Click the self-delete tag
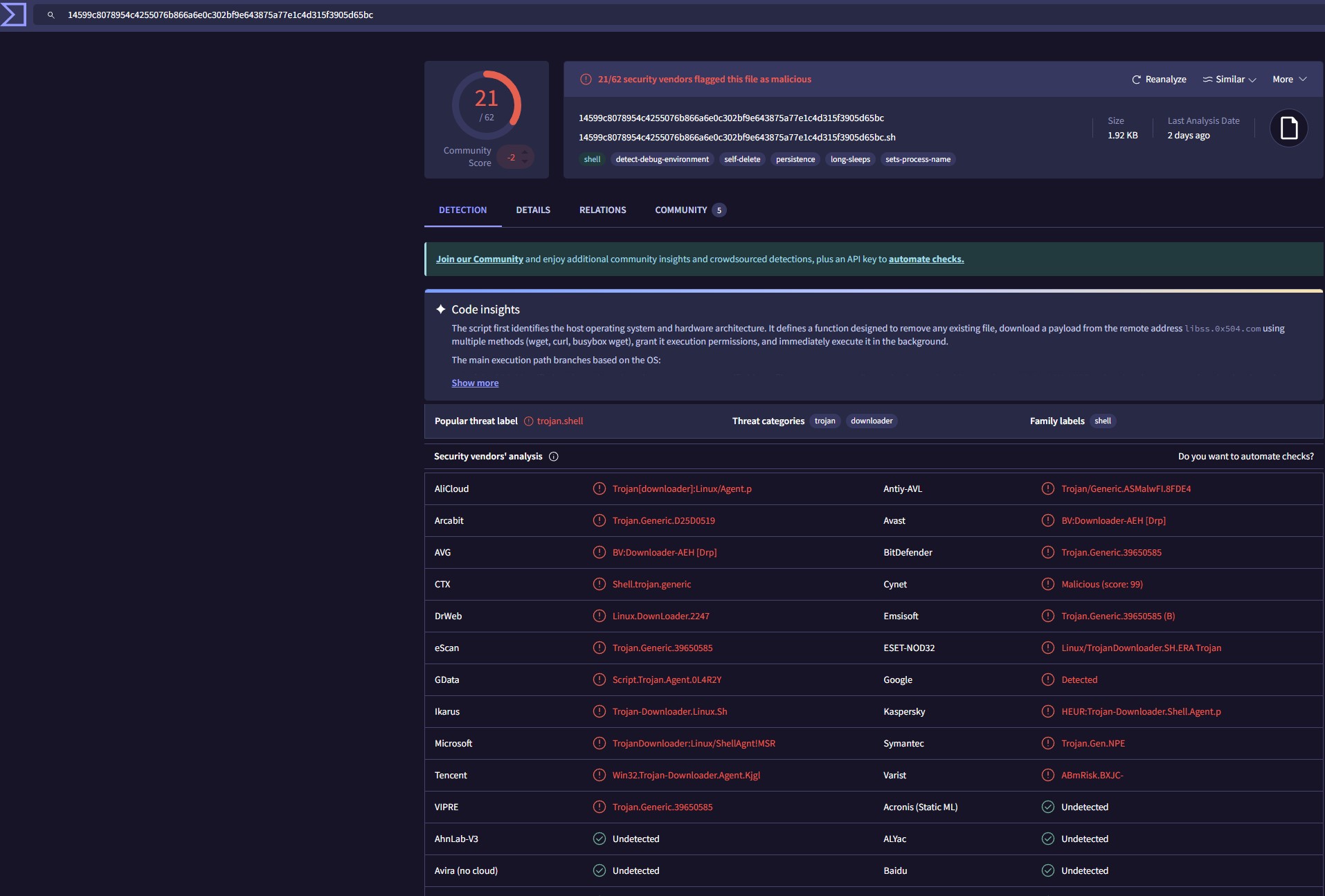 click(x=742, y=160)
